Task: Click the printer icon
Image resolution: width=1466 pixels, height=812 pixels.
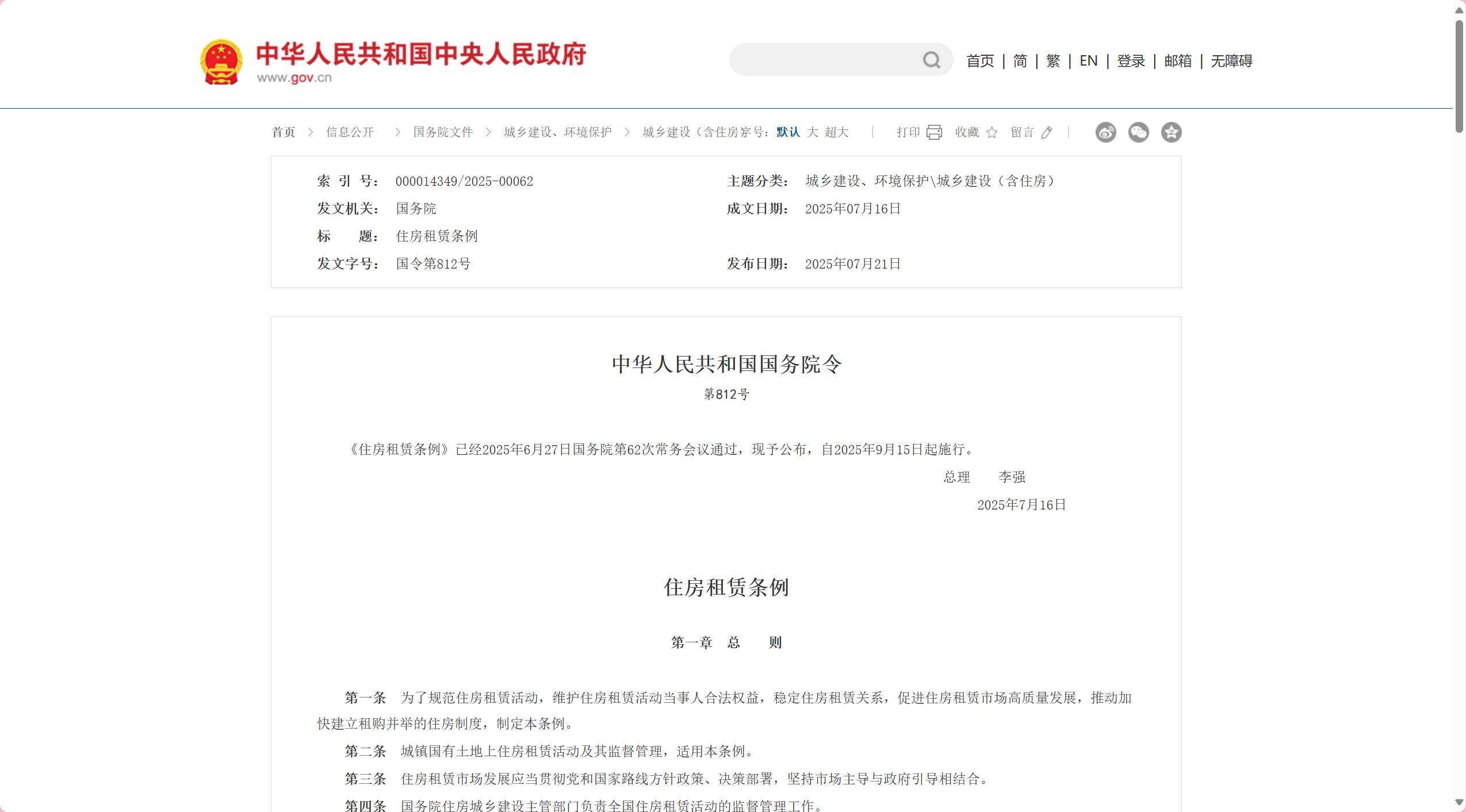Action: (x=934, y=132)
